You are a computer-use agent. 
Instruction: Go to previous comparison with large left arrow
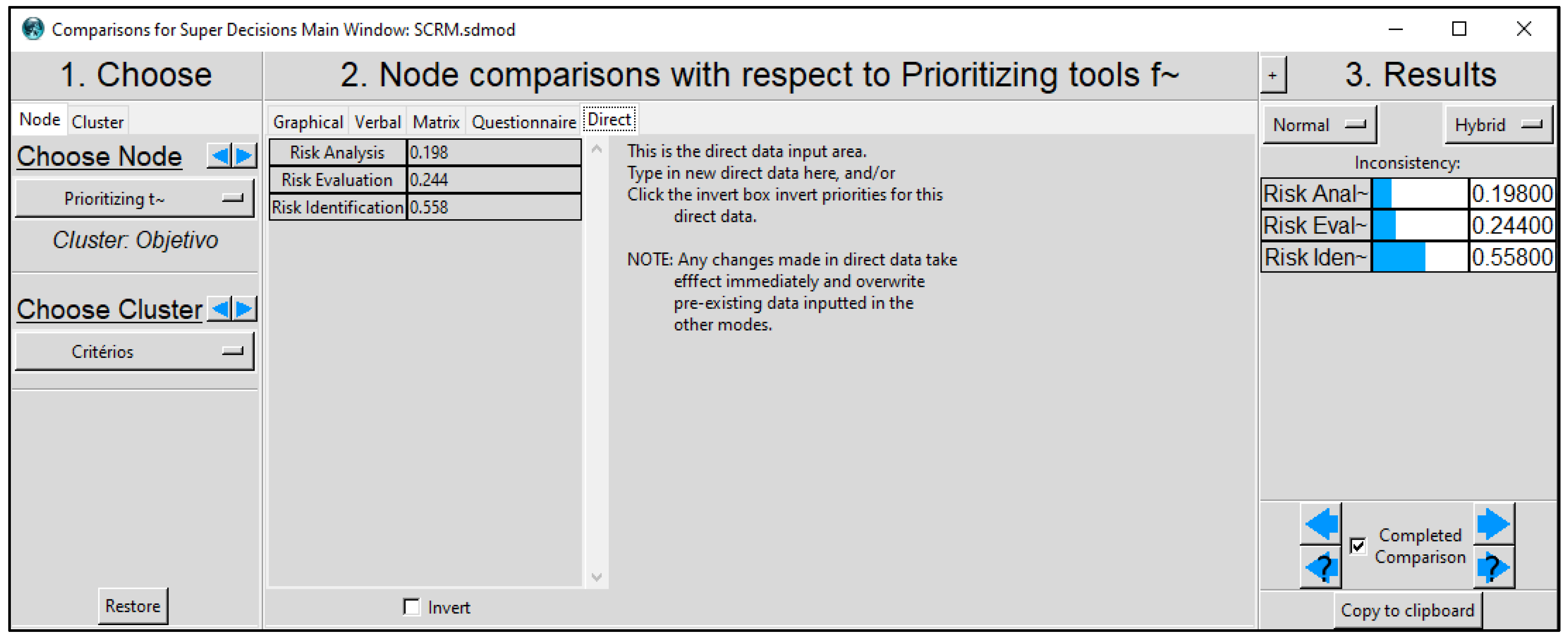click(x=1320, y=523)
